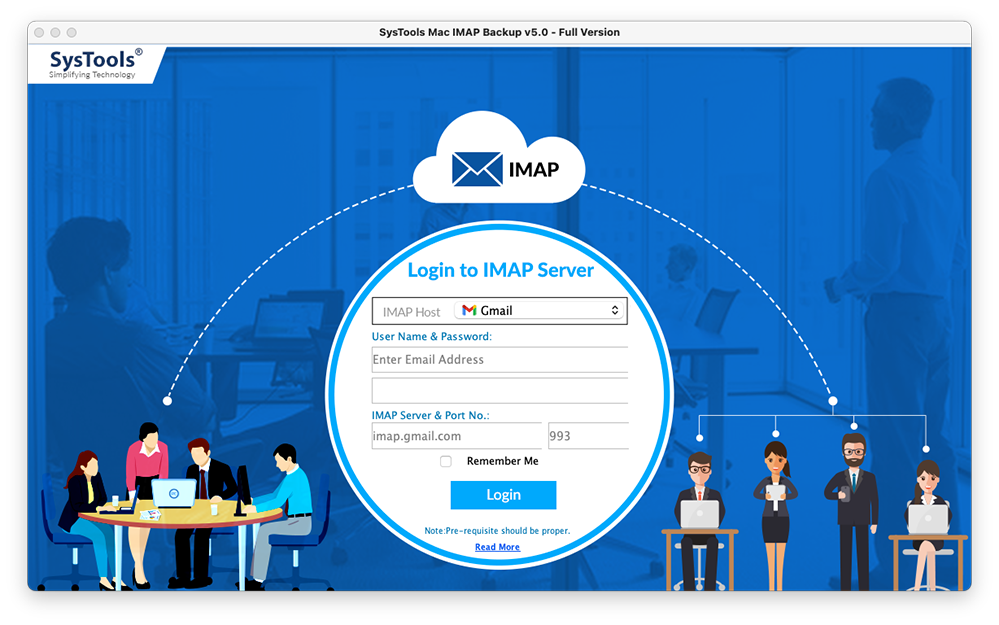Open the Read More link
Screen dimensions: 999x625
point(498,547)
